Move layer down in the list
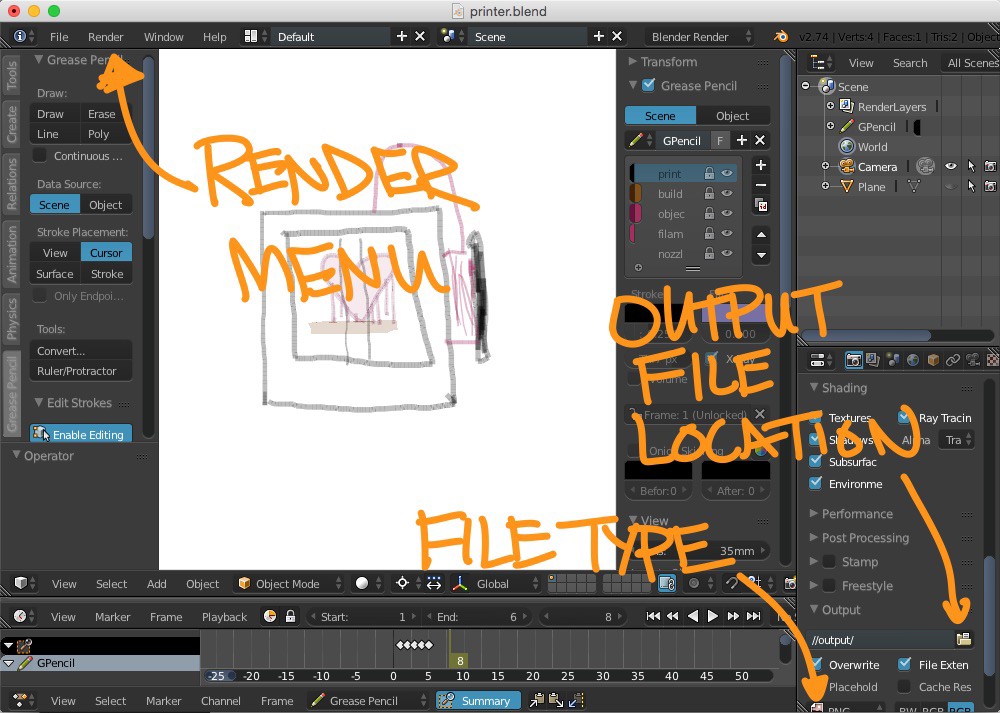 click(x=761, y=255)
